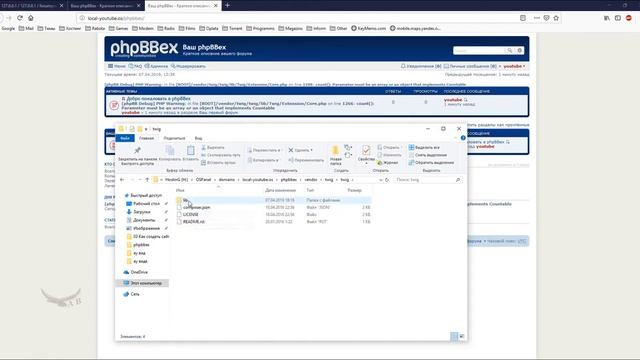This screenshot has width=640, height=360.
Task: Click the Explorer Up one level arrow
Action: [x=147, y=180]
